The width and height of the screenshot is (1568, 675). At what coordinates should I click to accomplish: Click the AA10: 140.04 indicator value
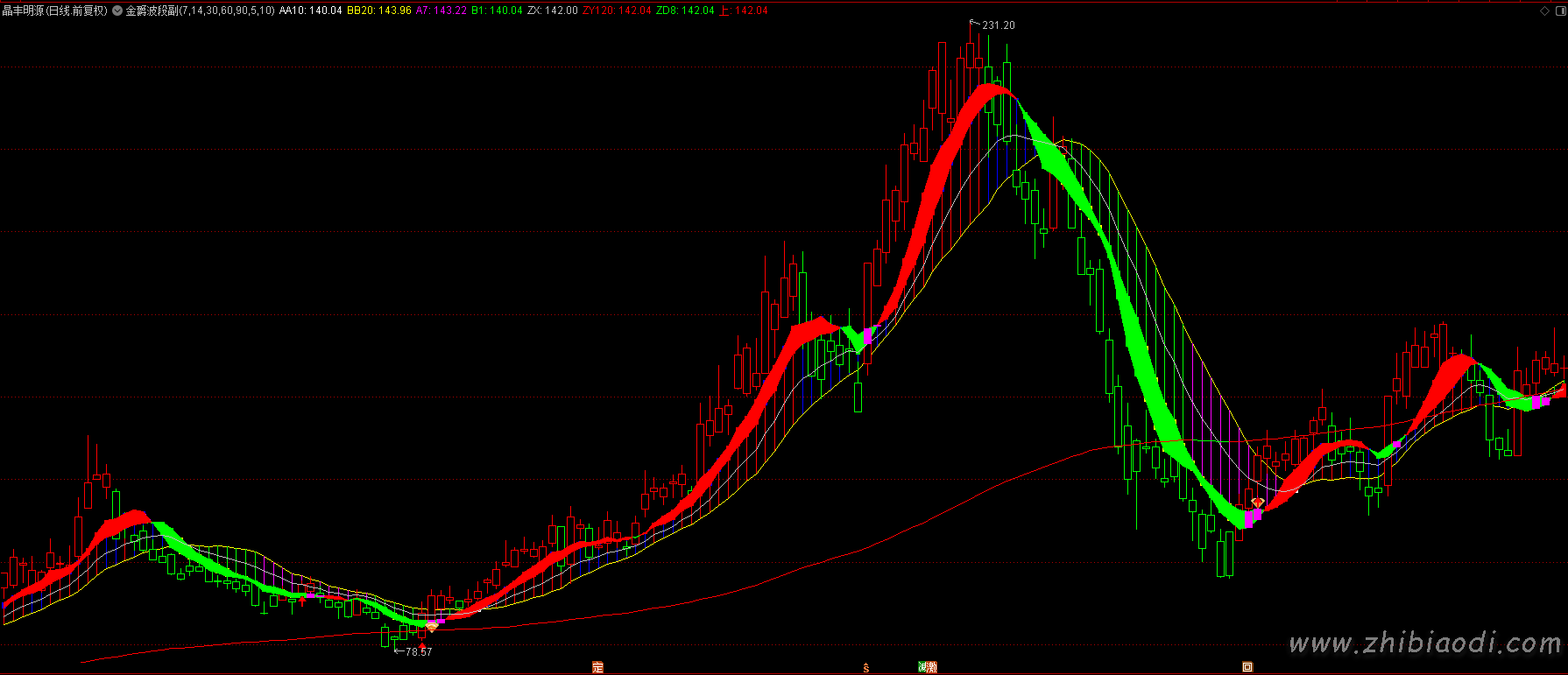(311, 11)
